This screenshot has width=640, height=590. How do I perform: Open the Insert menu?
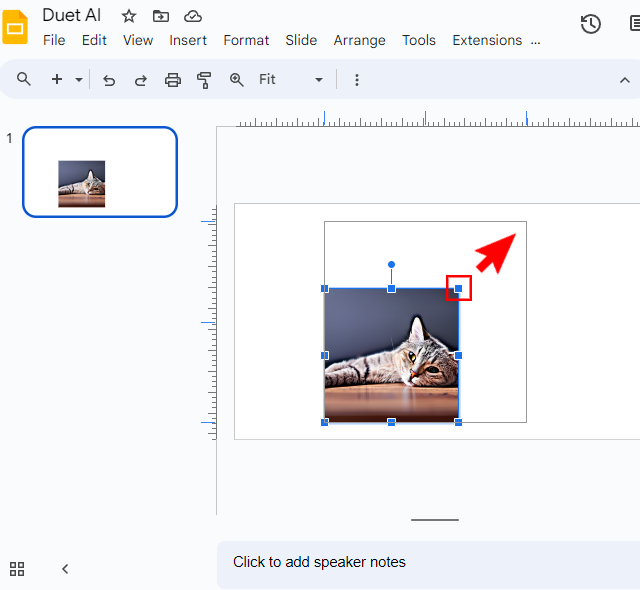188,40
